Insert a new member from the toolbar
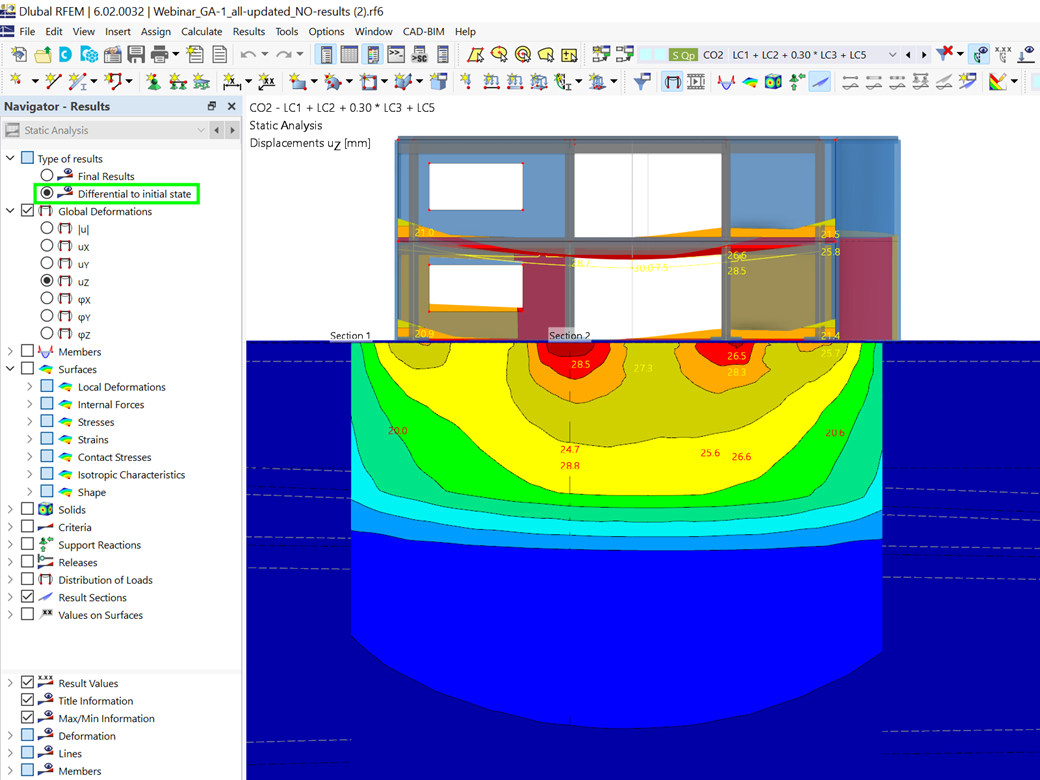Screen dimensions: 1040x780 click(78, 82)
